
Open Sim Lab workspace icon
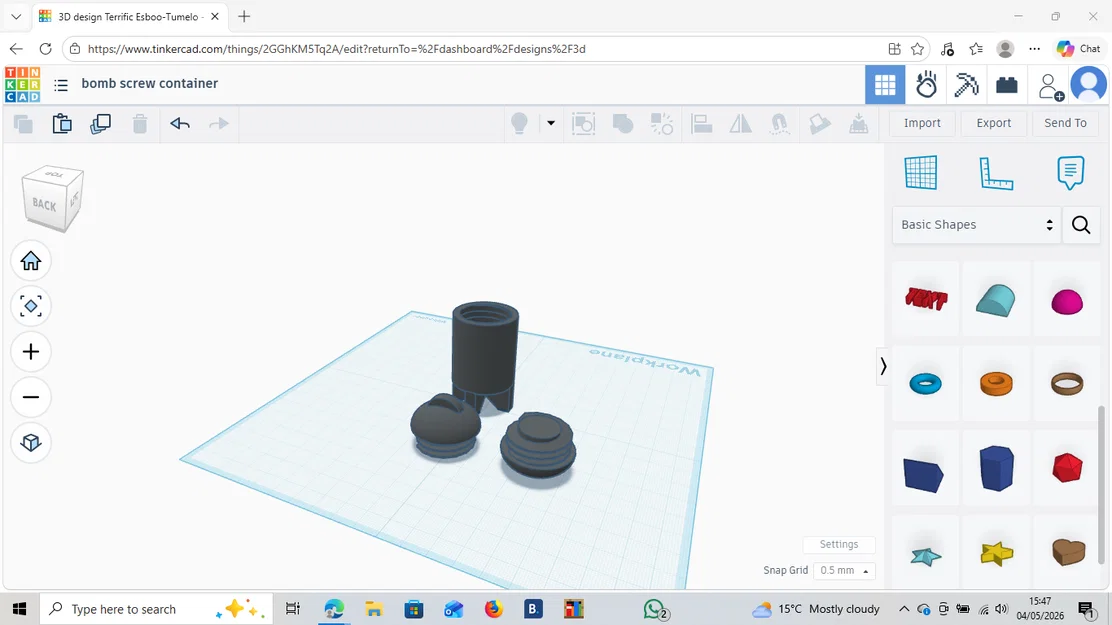926,85
